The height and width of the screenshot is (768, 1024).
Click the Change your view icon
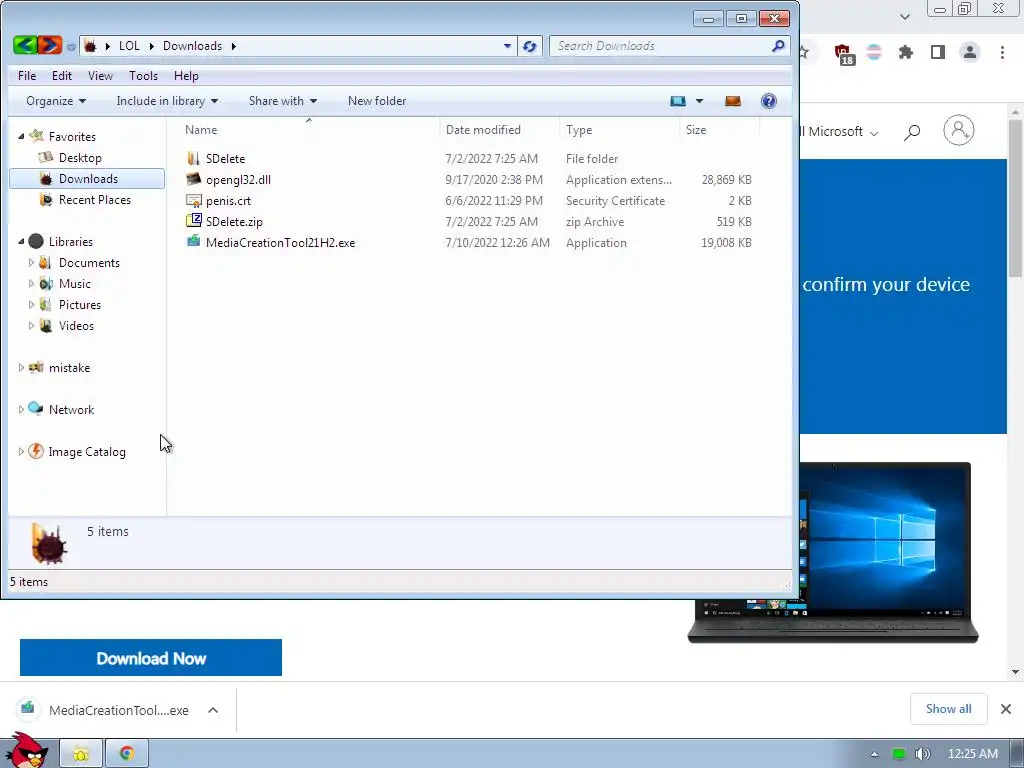pyautogui.click(x=678, y=101)
